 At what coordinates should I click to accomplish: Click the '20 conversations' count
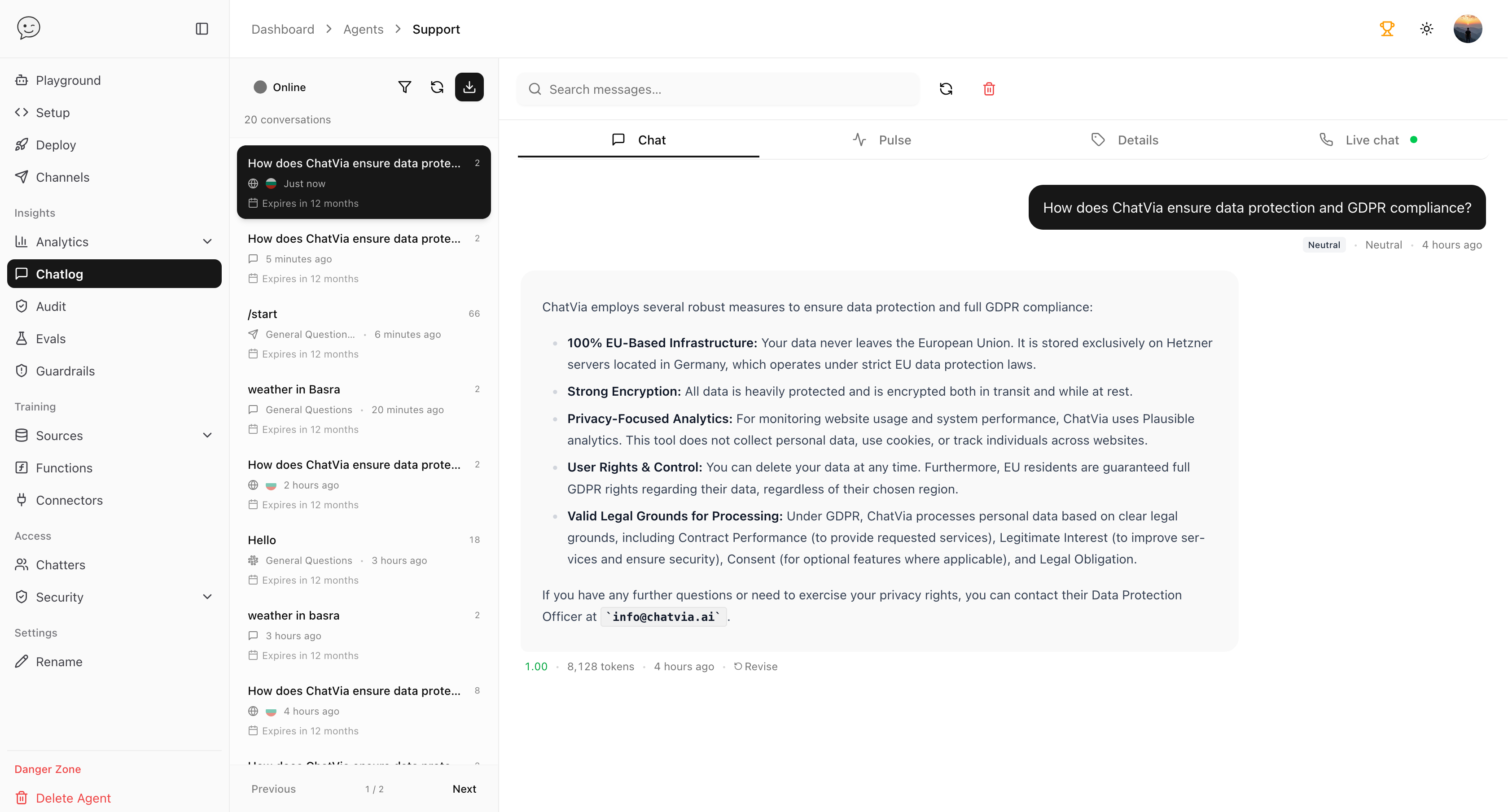[287, 119]
